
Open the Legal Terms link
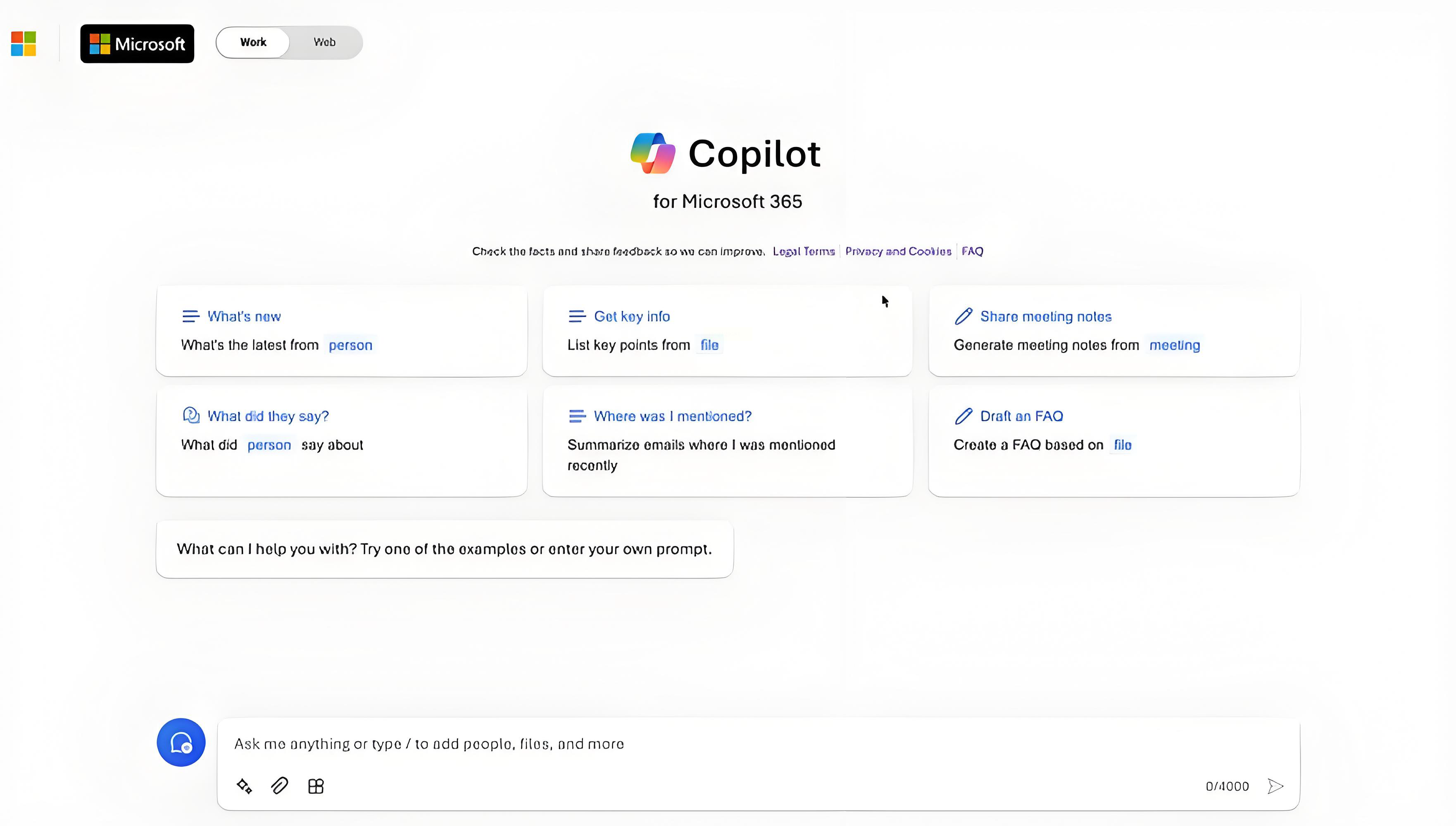(x=804, y=252)
